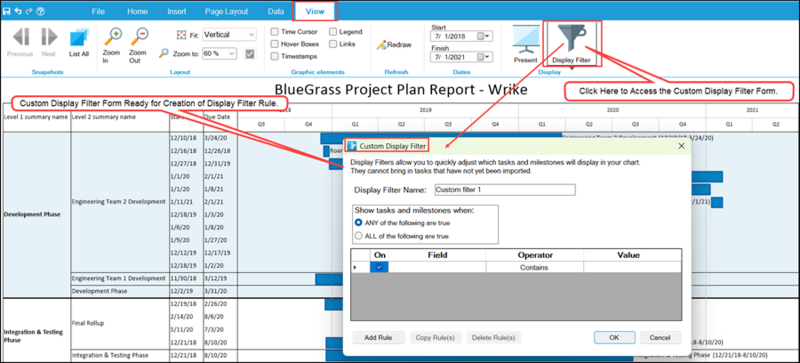Click the Development Phase level 1 cell

tap(37, 214)
